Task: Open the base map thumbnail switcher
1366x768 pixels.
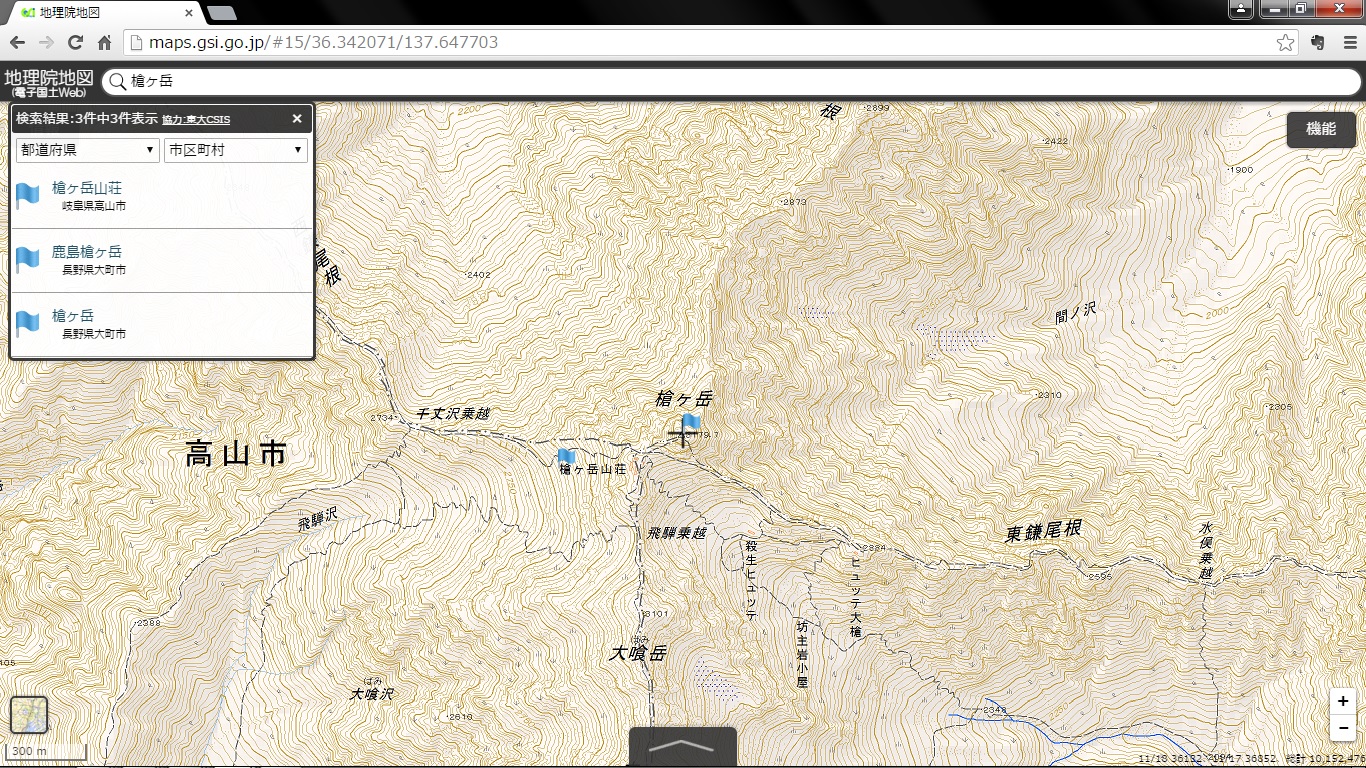Action: [29, 715]
